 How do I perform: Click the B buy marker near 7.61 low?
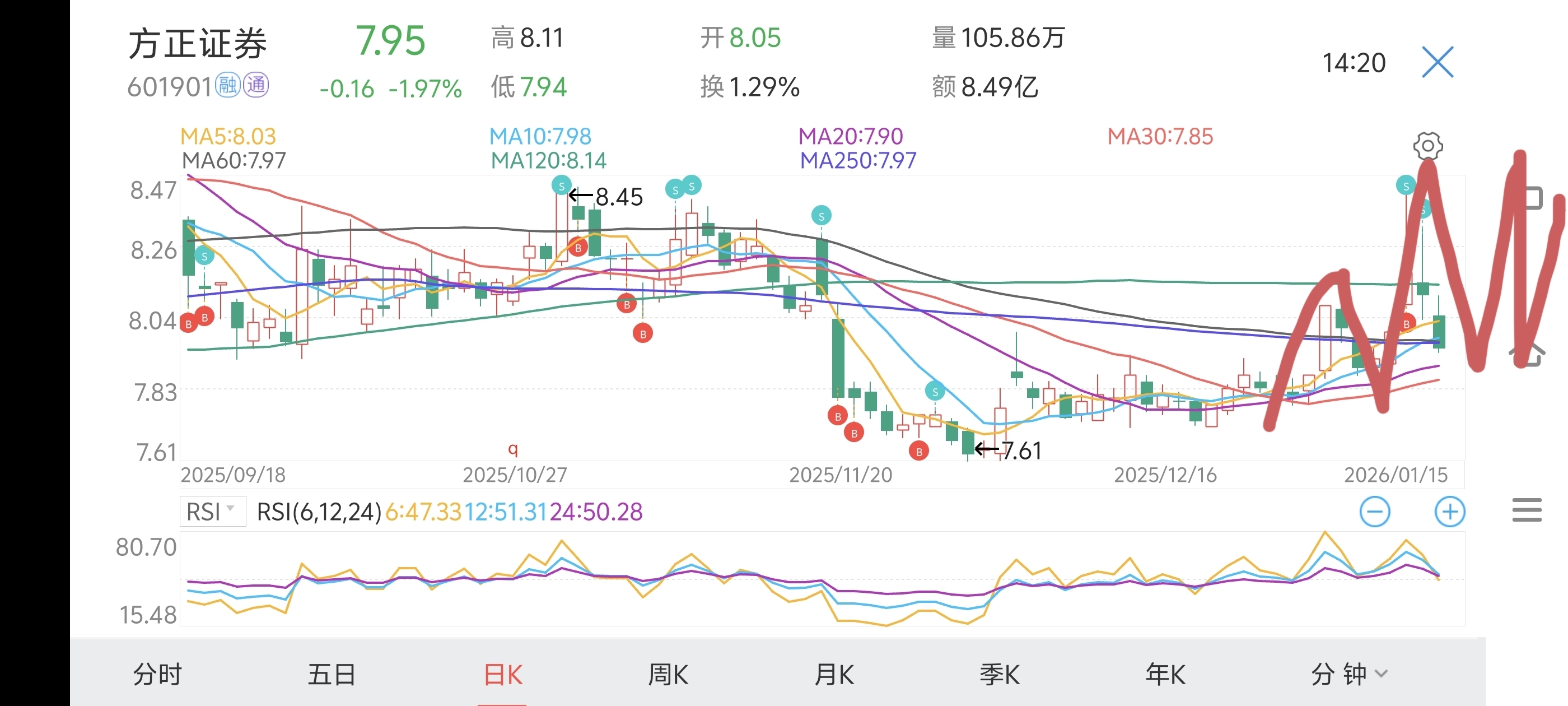coord(918,452)
